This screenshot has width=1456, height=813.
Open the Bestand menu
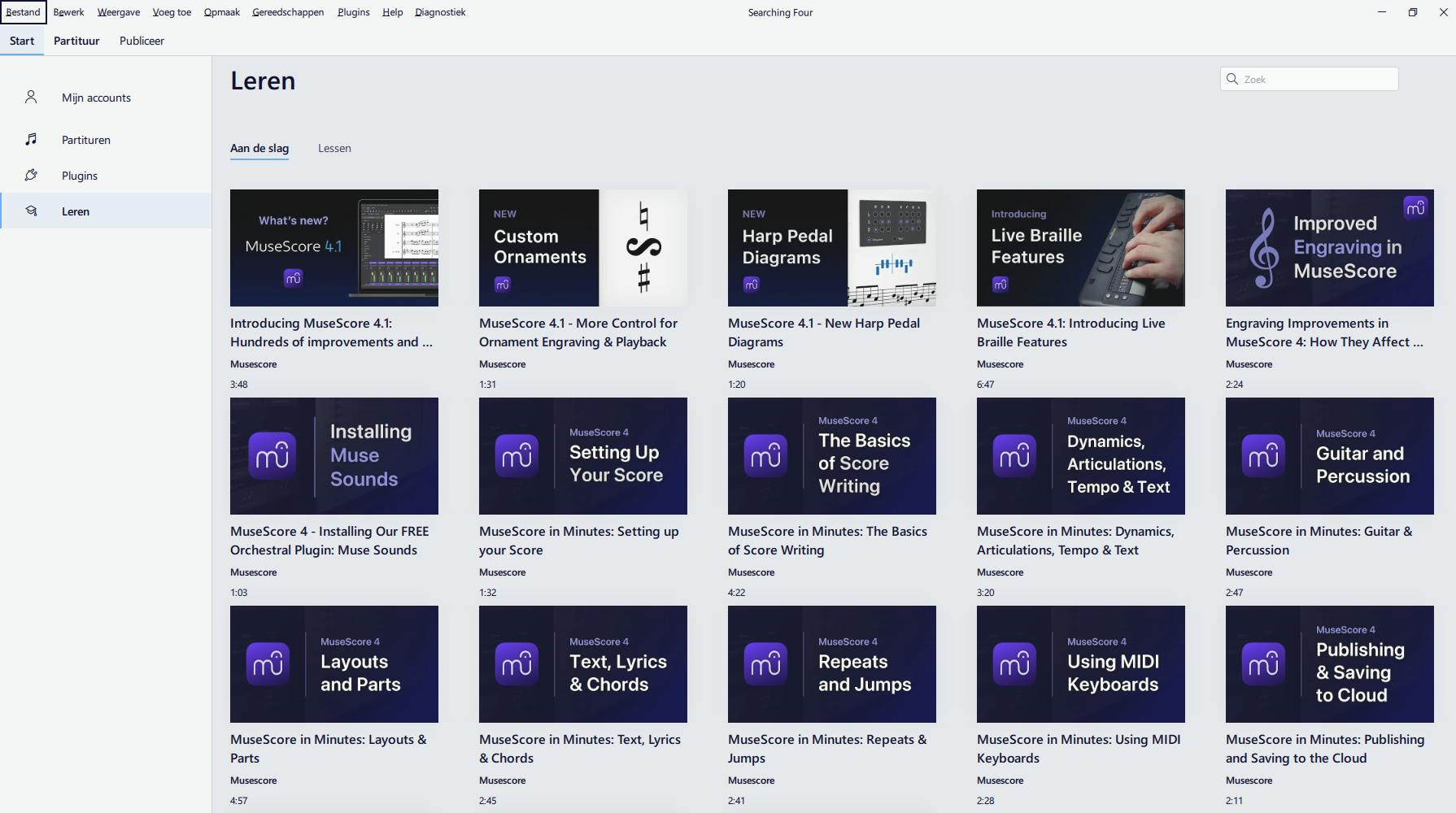pos(23,12)
